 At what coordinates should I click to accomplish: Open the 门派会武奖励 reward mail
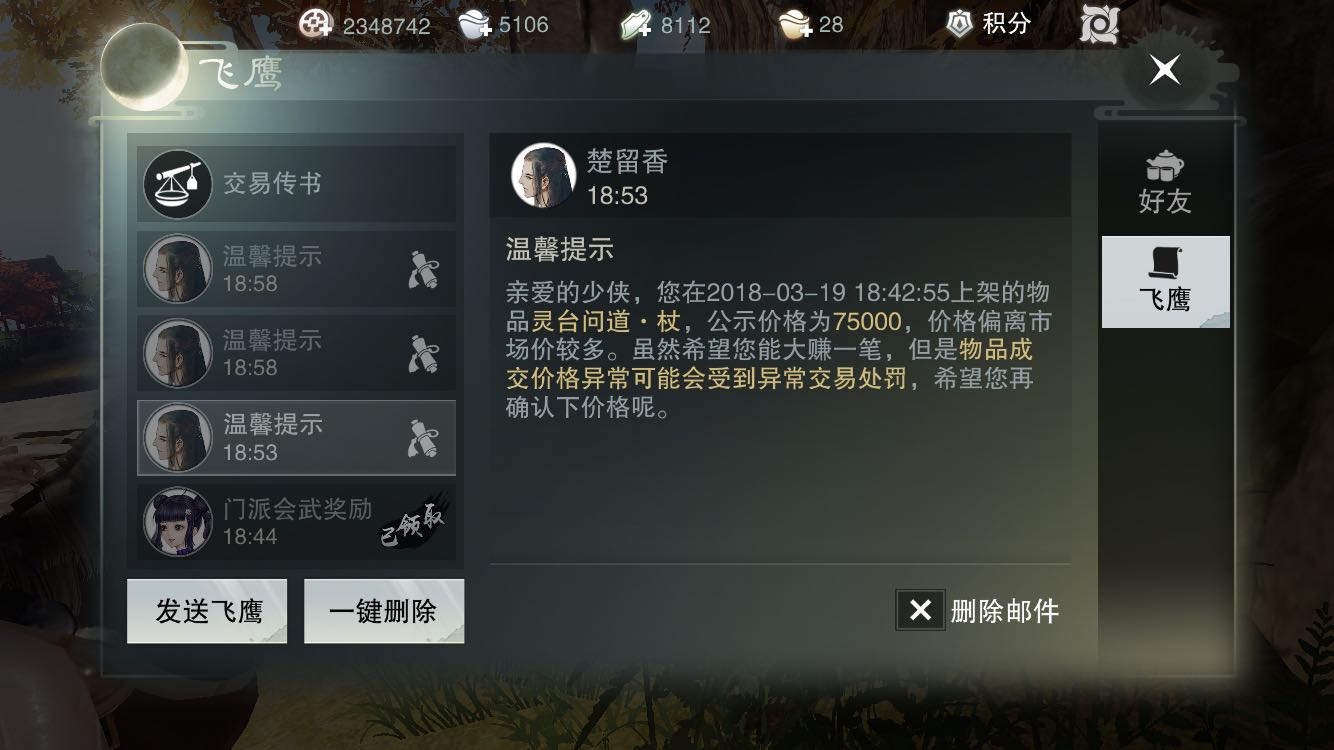coord(296,522)
